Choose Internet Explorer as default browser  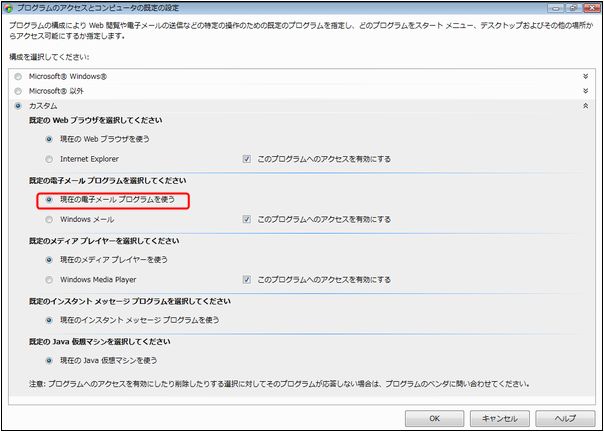coord(49,159)
